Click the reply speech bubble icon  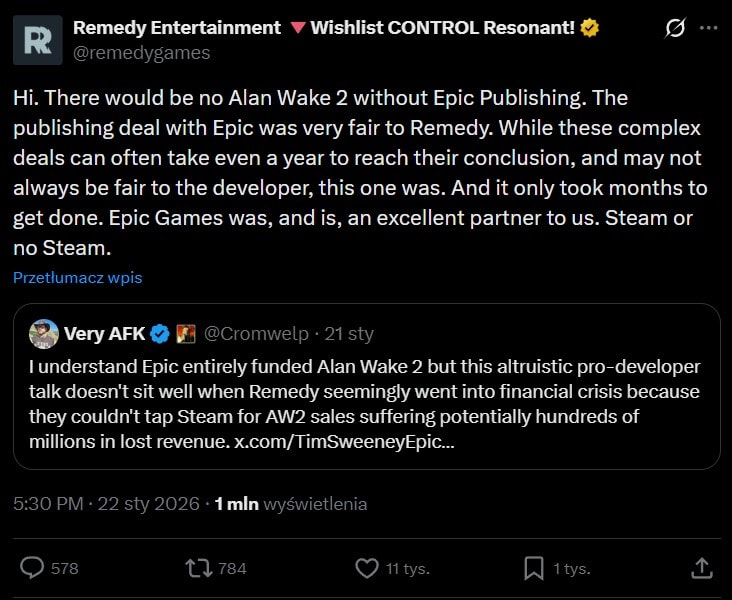click(33, 568)
